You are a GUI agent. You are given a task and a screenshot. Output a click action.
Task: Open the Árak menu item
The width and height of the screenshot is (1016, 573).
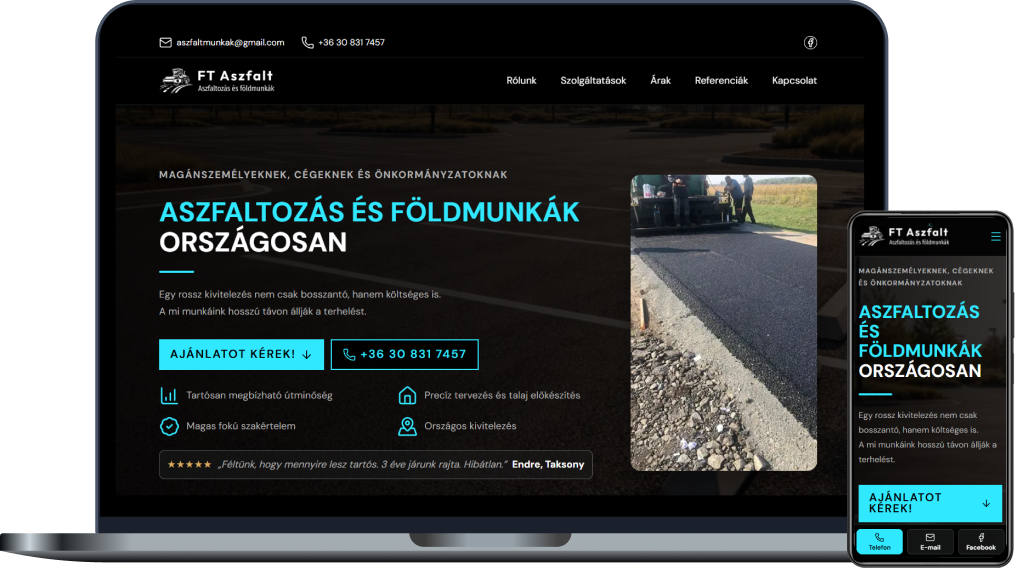pos(660,80)
